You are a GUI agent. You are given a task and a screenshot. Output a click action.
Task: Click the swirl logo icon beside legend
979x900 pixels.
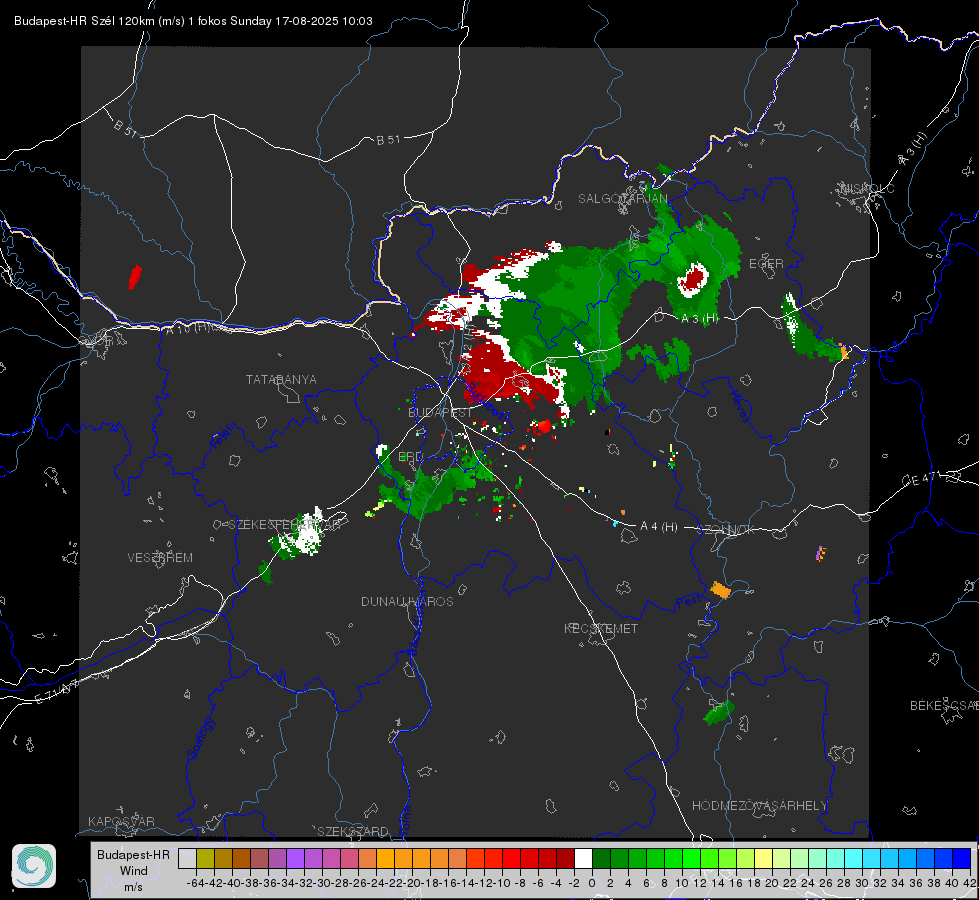coord(34,866)
